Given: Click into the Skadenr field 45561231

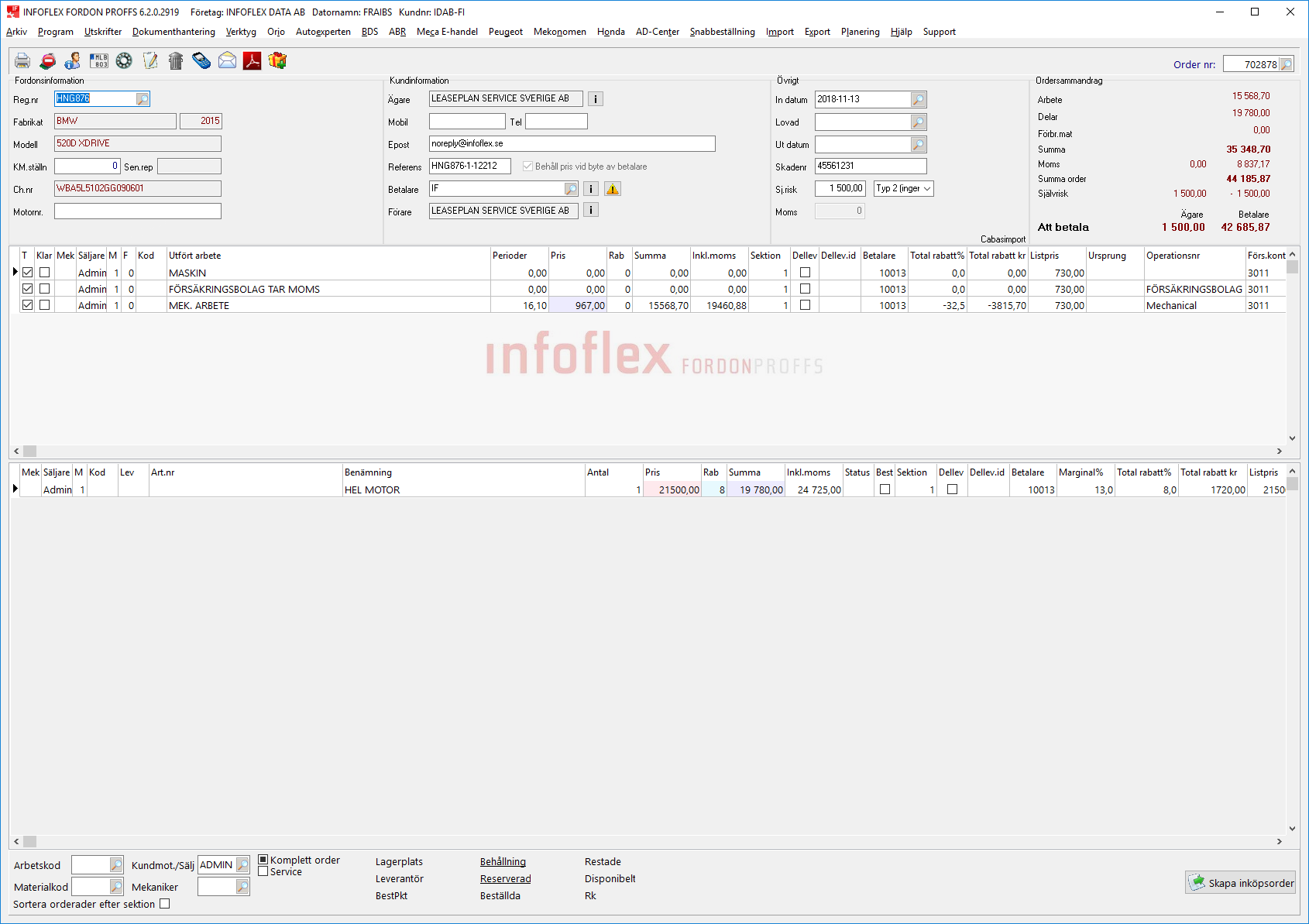Looking at the screenshot, I should (x=871, y=166).
